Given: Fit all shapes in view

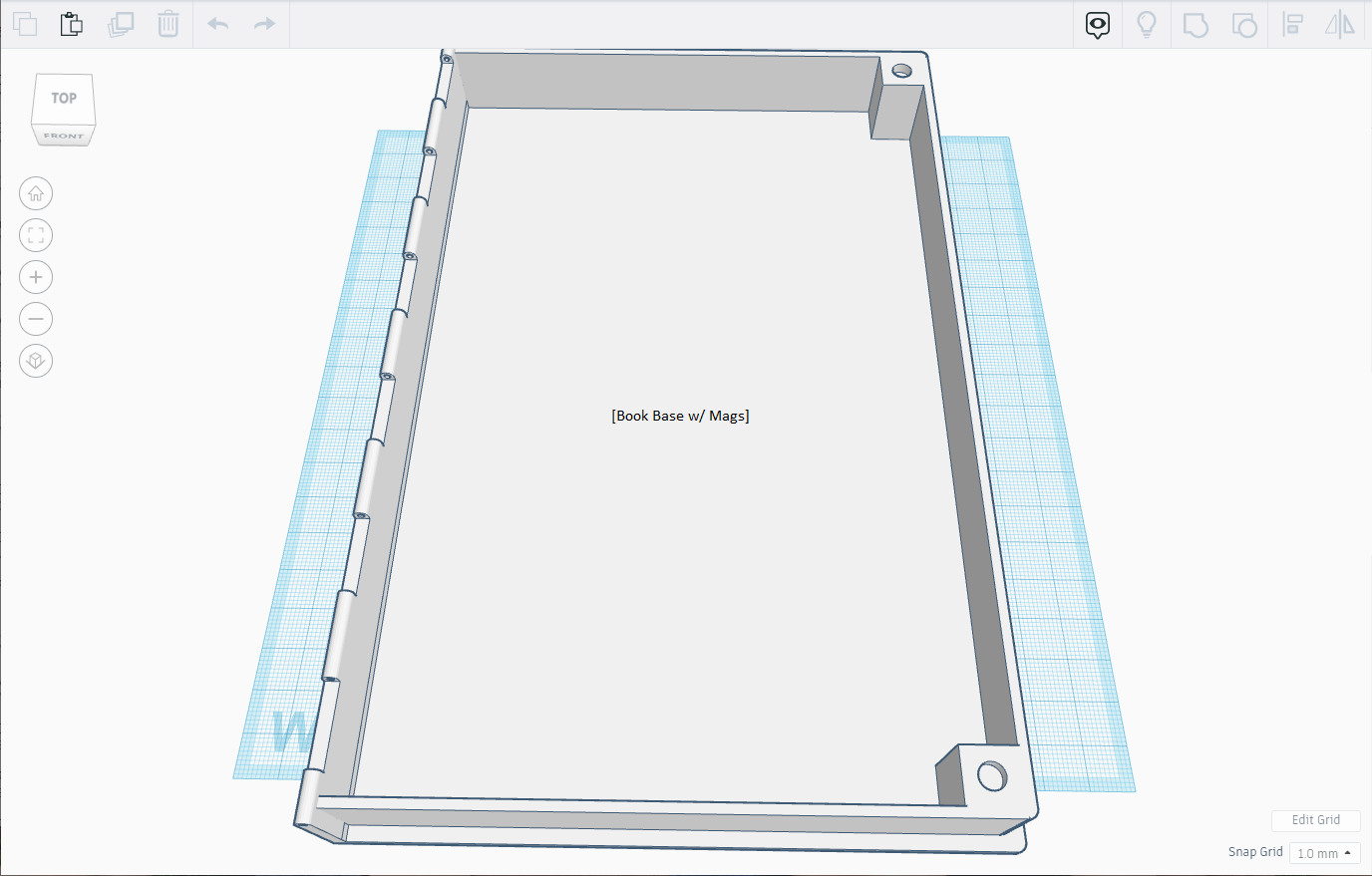Looking at the screenshot, I should pyautogui.click(x=36, y=235).
